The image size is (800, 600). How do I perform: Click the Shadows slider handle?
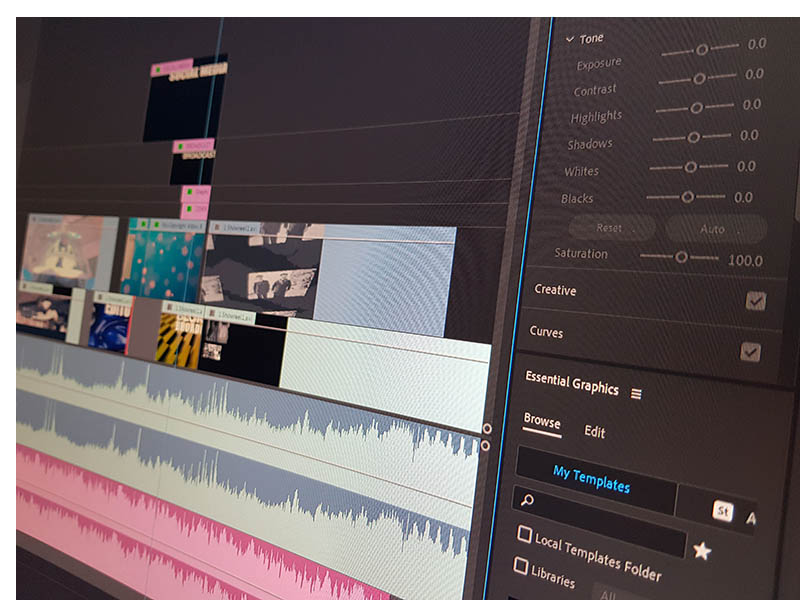pos(693,137)
